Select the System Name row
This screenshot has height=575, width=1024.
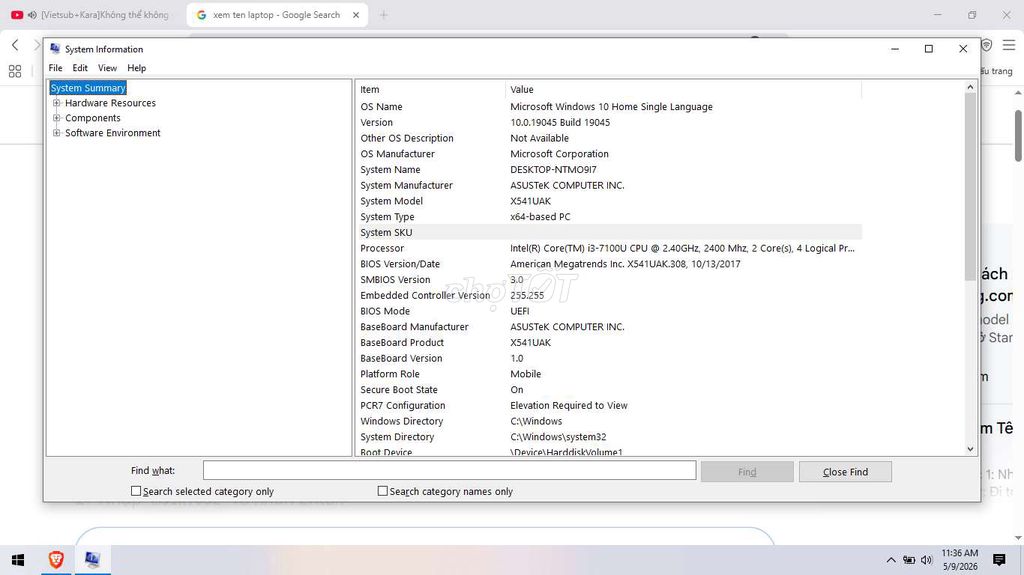click(x=609, y=169)
